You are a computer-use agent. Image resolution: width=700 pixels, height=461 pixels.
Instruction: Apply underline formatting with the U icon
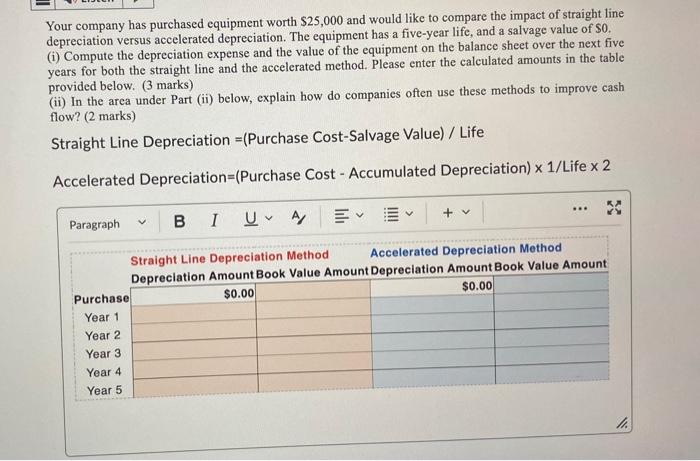pos(251,219)
